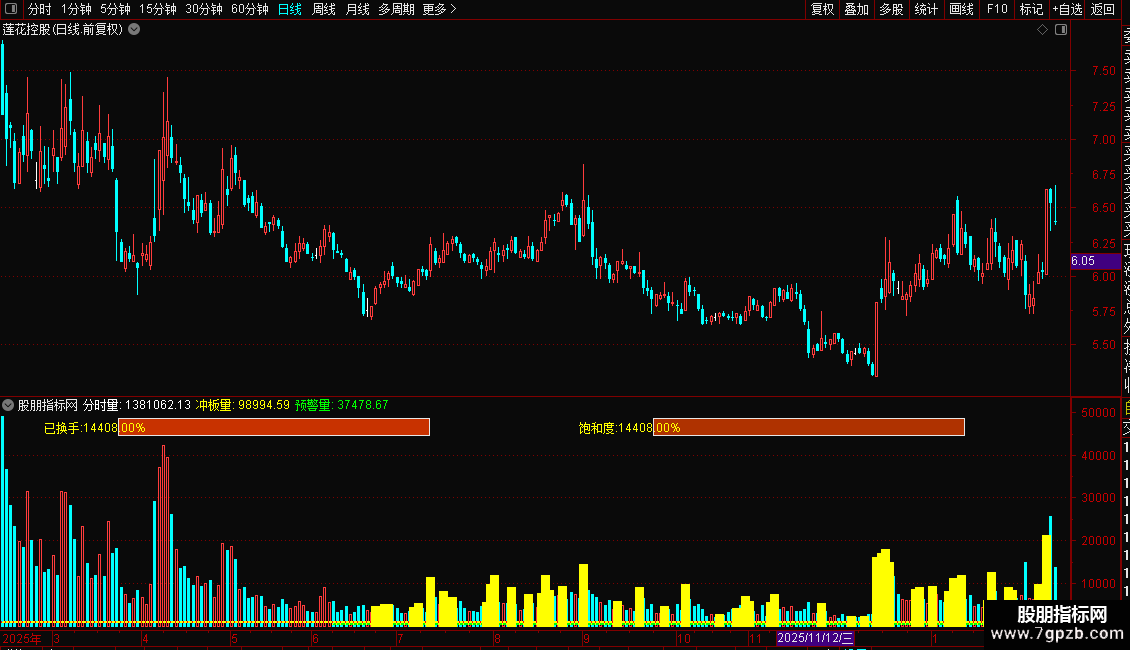The width and height of the screenshot is (1130, 650).
Task: Expand dropdown beside 莲花控股 title
Action: (x=134, y=30)
